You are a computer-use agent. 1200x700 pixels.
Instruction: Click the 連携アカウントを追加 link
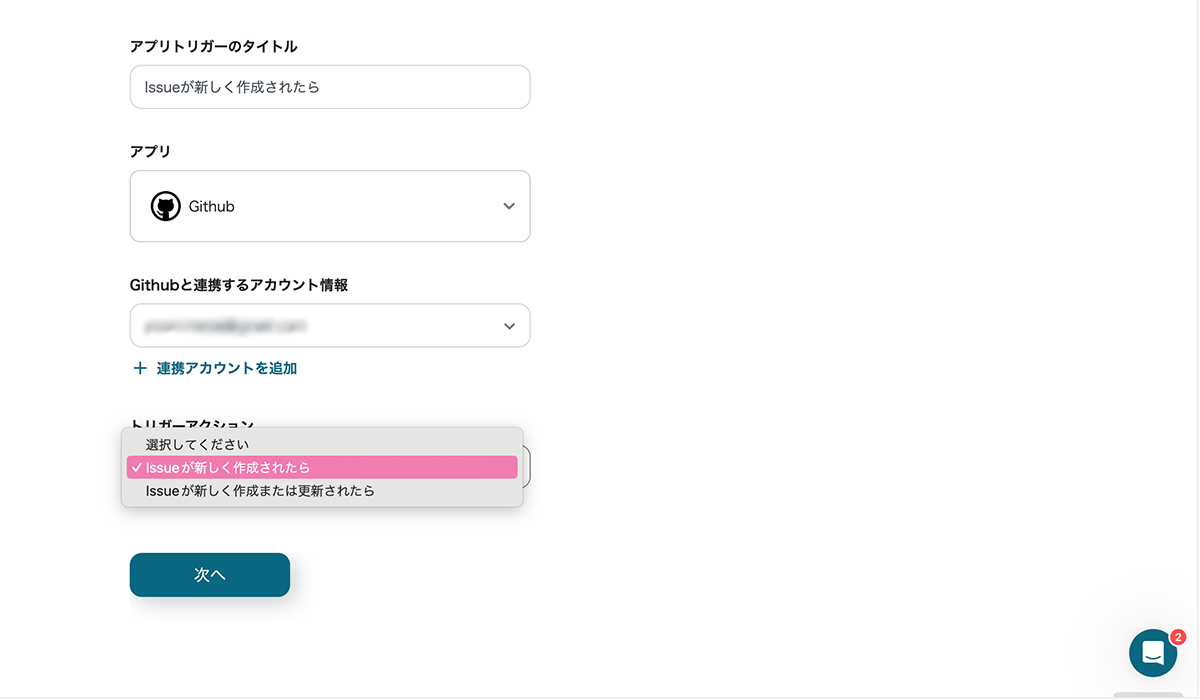point(227,368)
